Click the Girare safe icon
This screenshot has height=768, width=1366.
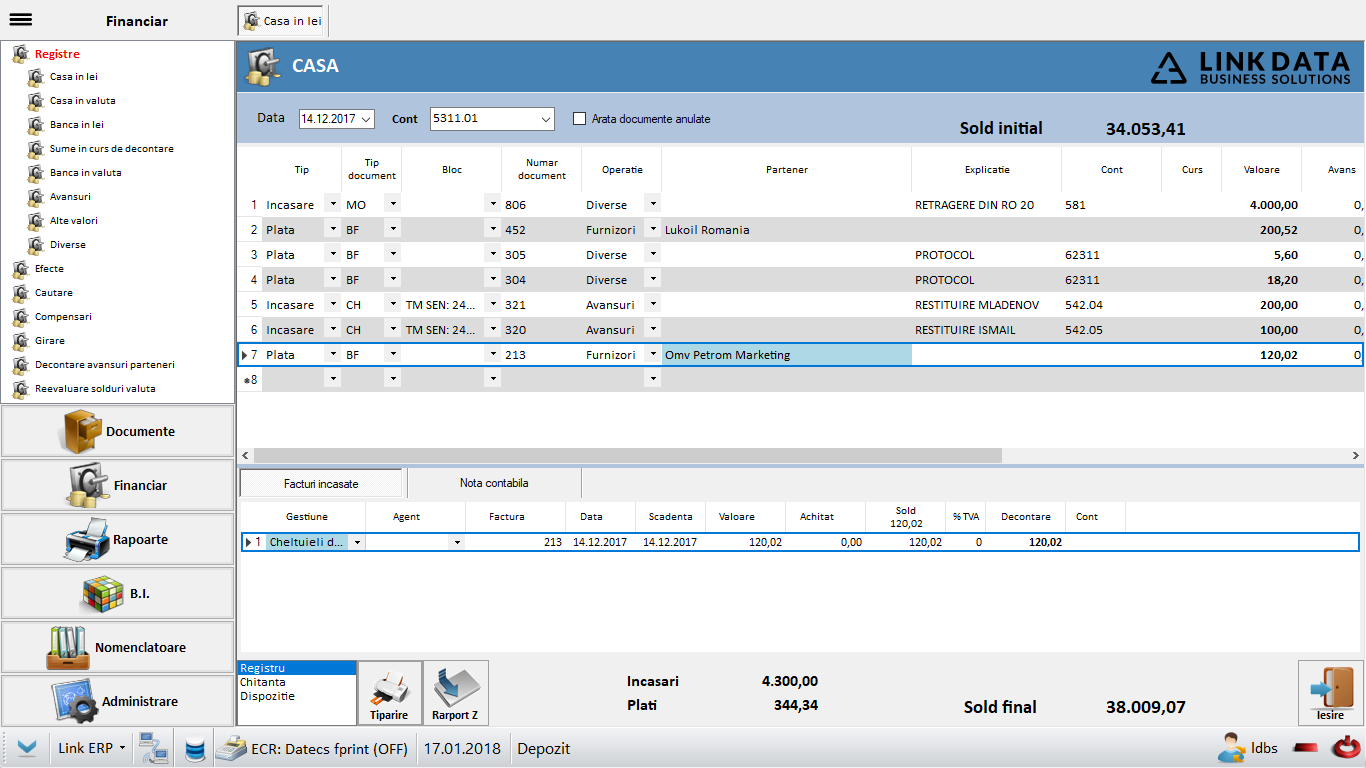point(20,341)
